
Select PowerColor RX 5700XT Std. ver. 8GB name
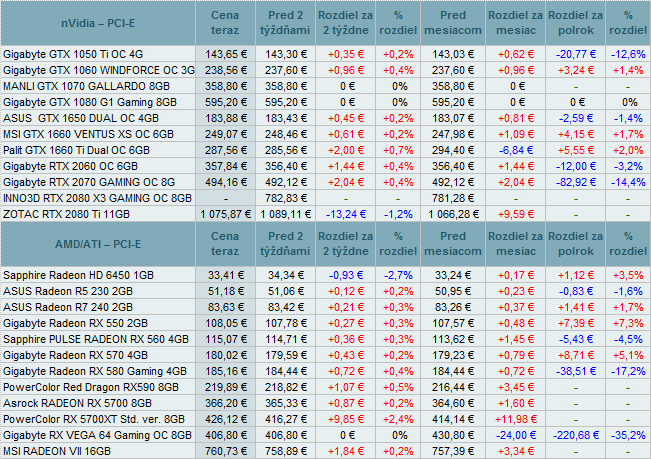[x=94, y=419]
